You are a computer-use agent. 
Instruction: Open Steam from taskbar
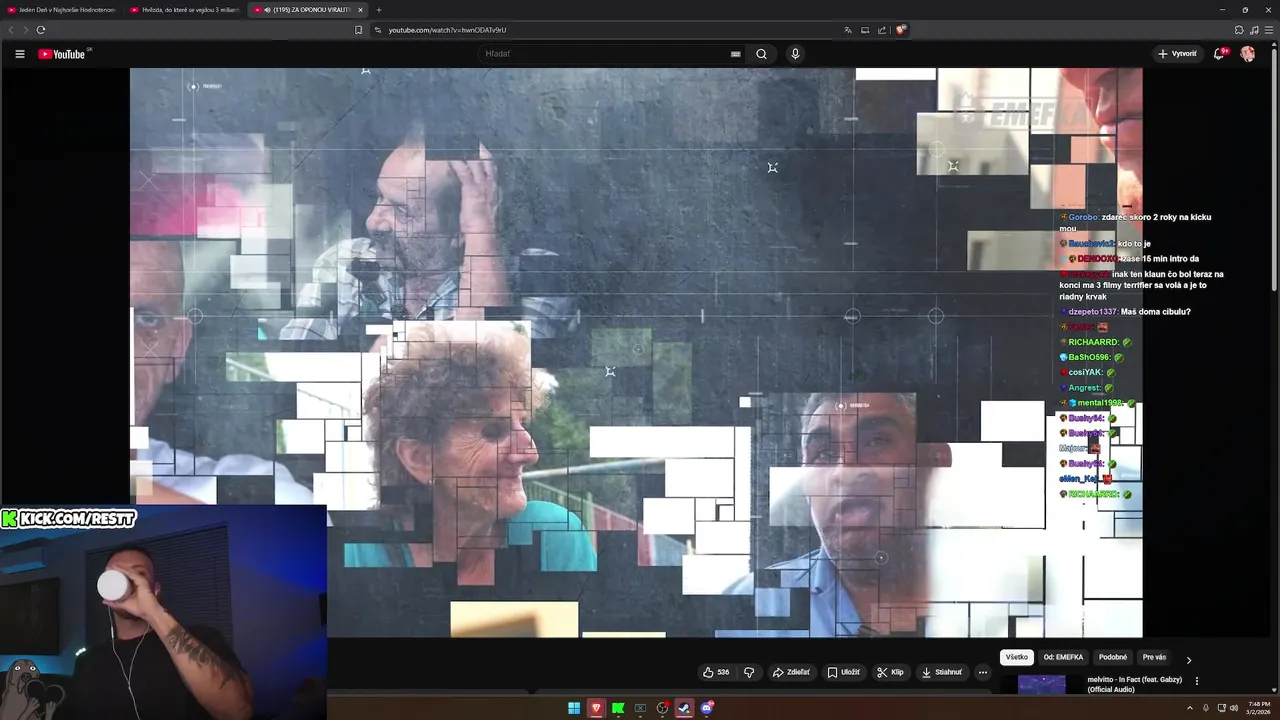(684, 708)
